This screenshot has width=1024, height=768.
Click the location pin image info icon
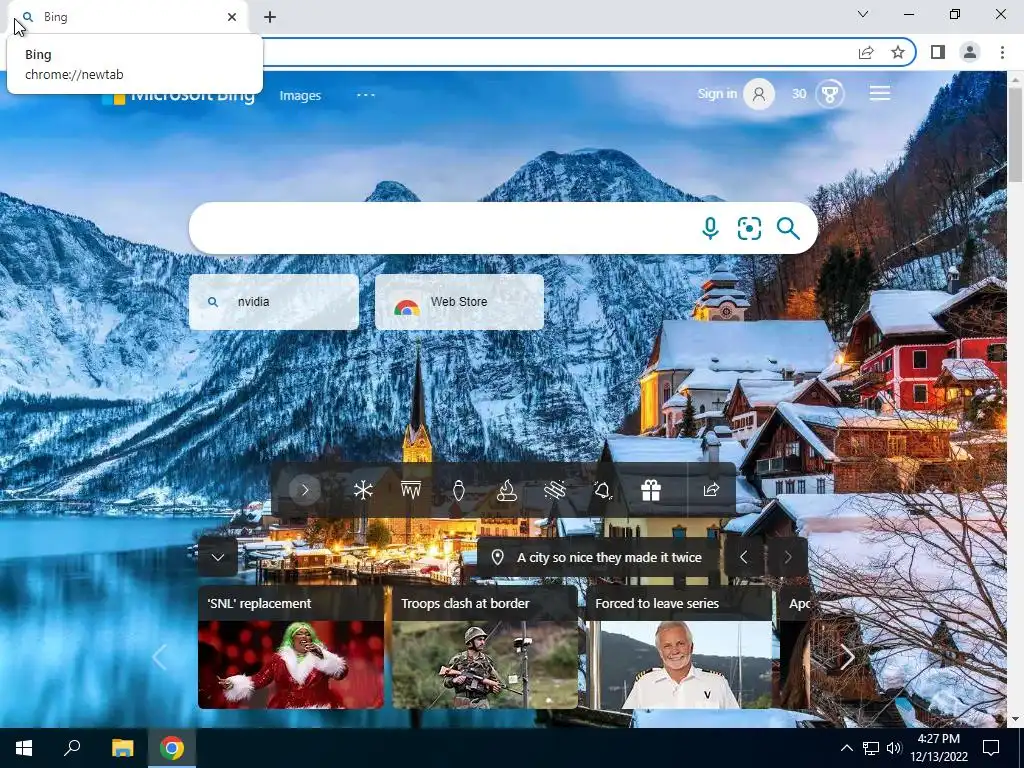[x=497, y=557]
